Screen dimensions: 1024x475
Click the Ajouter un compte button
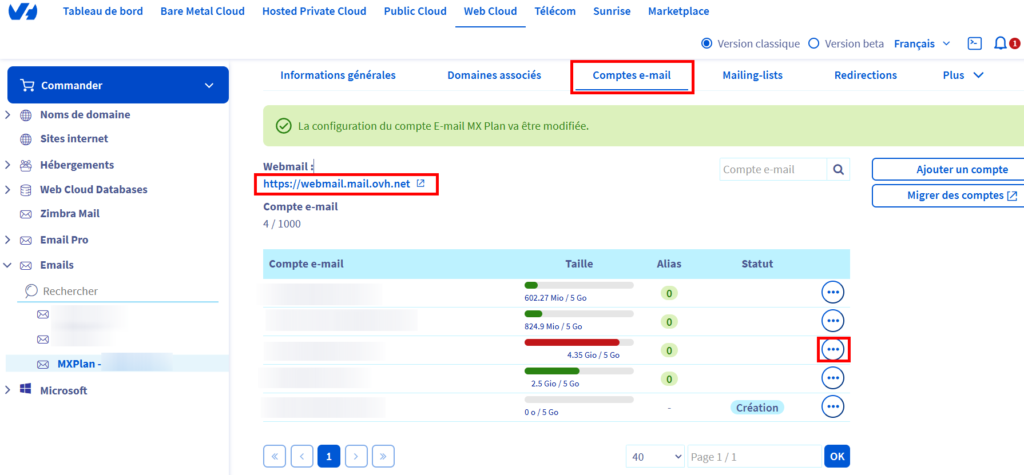tap(948, 169)
